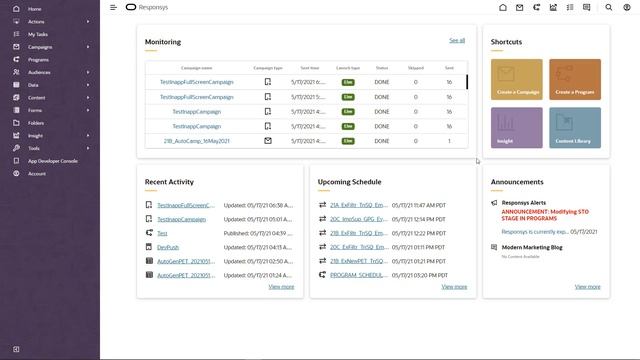Open Programs in the sidebar
The width and height of the screenshot is (640, 360).
click(38, 60)
